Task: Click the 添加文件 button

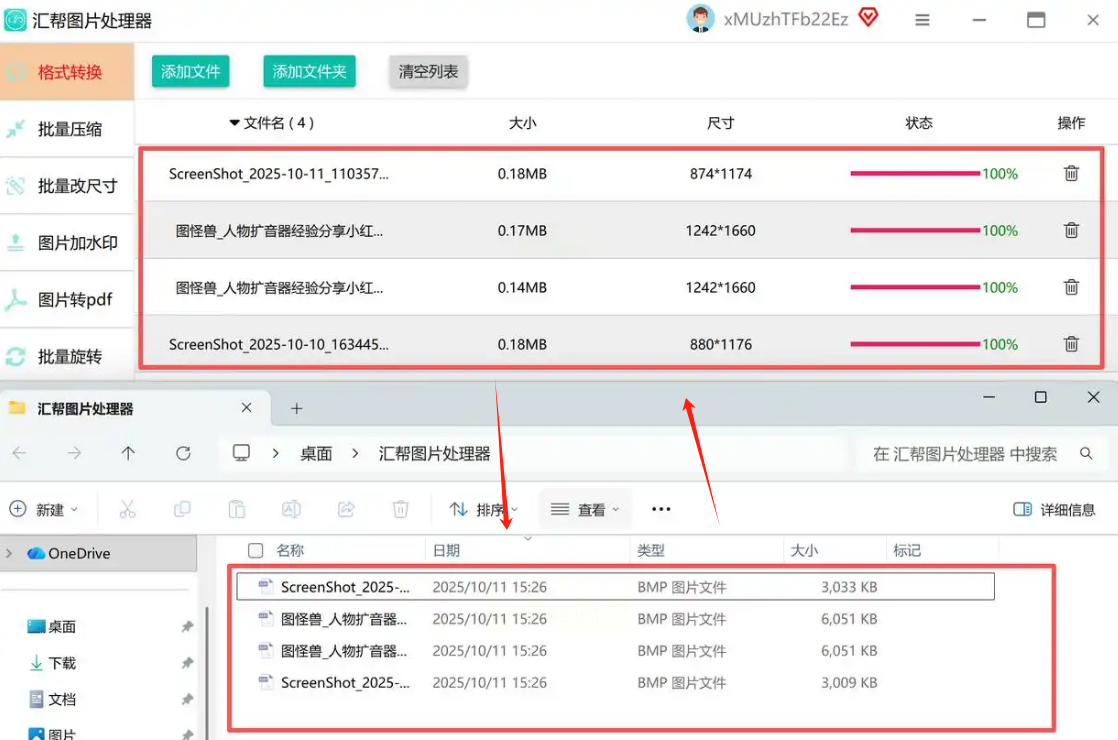Action: [x=190, y=71]
